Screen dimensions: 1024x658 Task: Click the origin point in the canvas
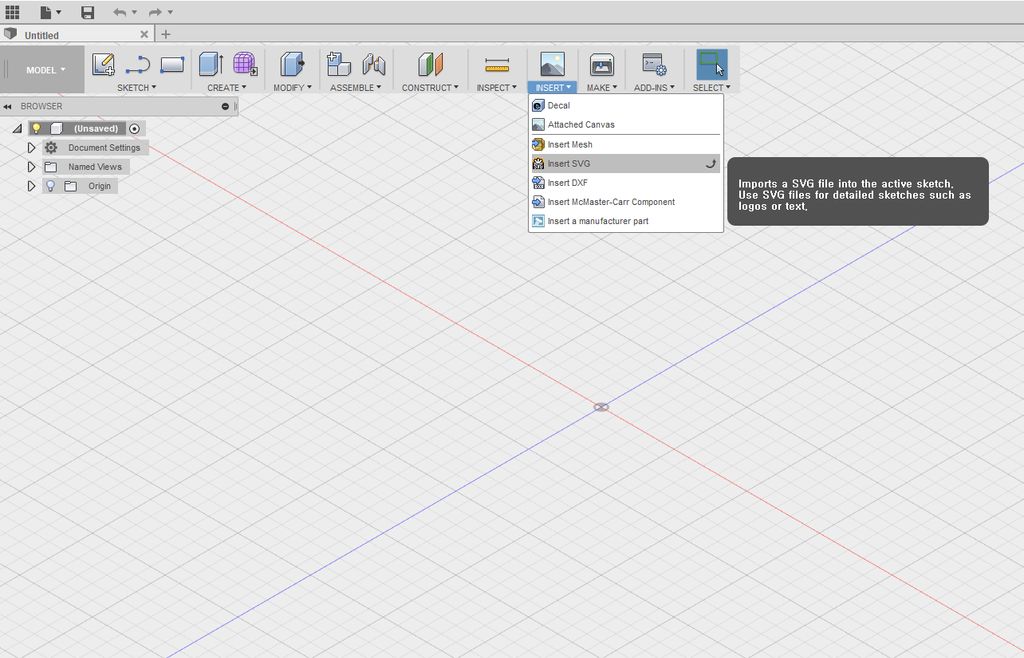(601, 407)
